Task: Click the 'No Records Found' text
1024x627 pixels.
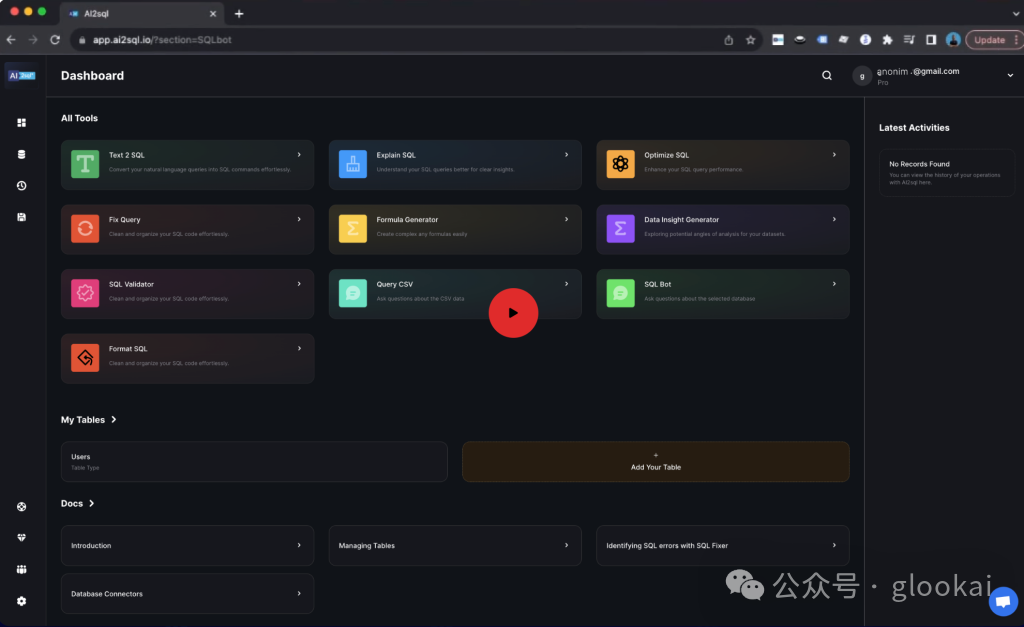Action: coord(919,164)
